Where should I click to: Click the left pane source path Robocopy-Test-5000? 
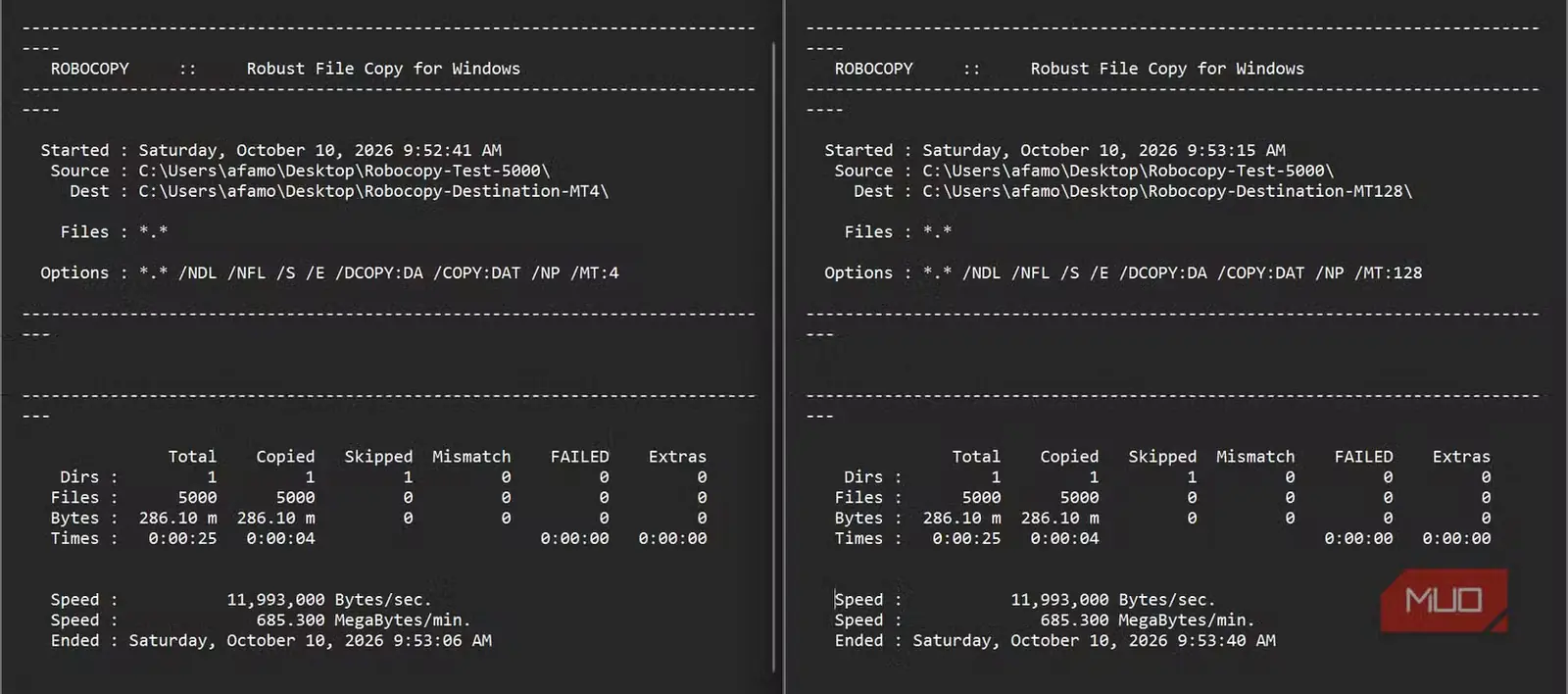coord(344,171)
